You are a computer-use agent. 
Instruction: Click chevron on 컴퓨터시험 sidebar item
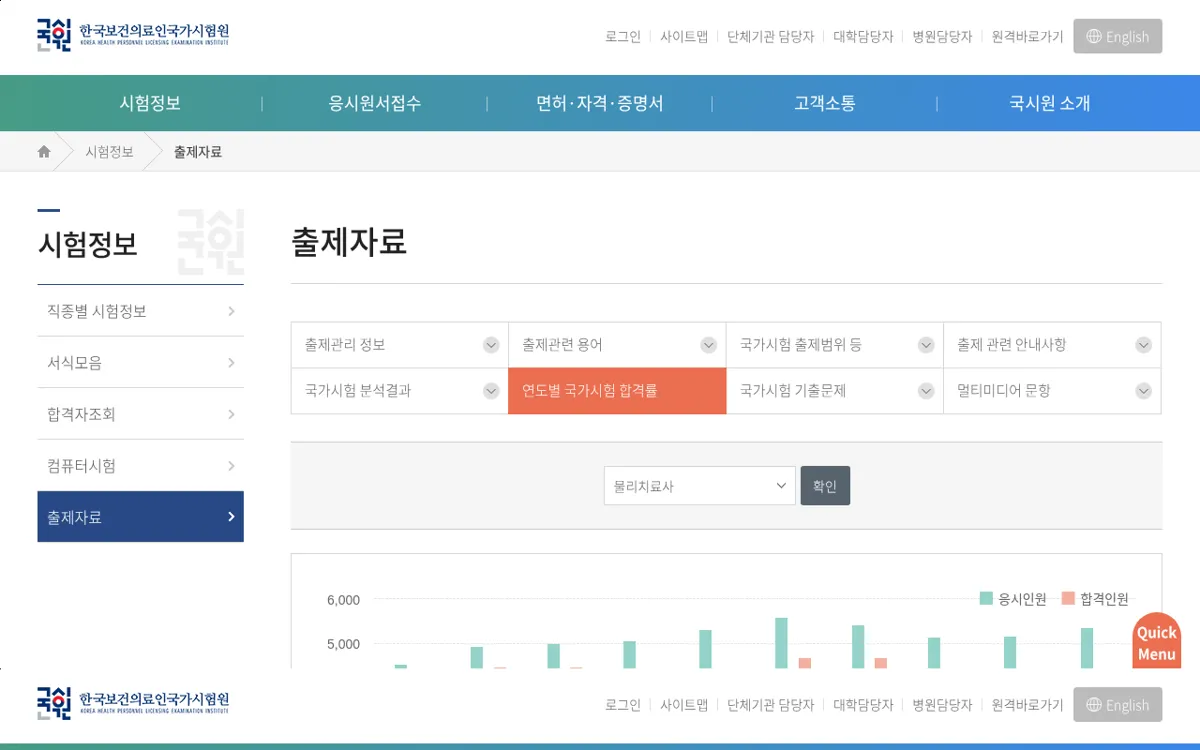click(231, 466)
